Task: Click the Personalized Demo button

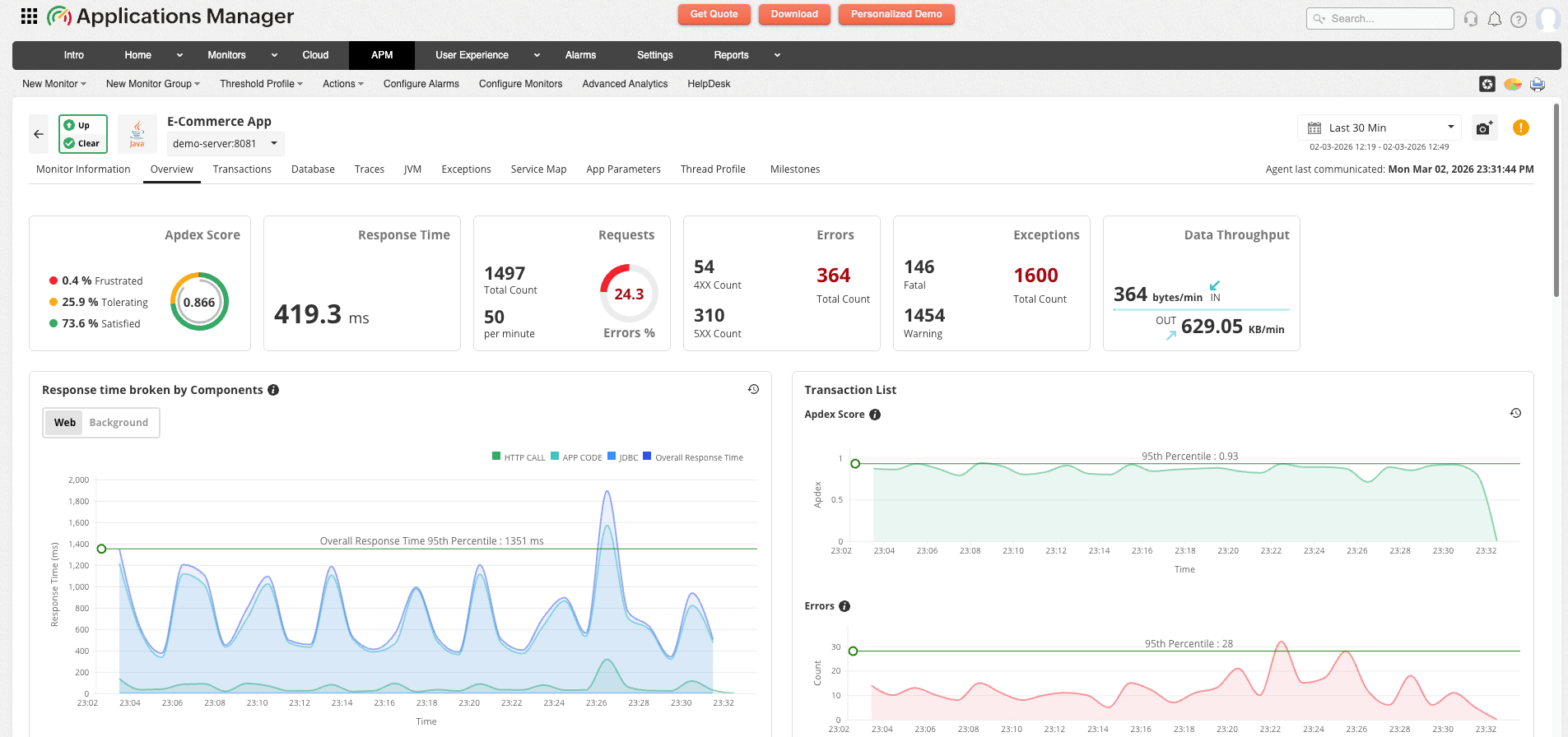Action: coord(896,14)
